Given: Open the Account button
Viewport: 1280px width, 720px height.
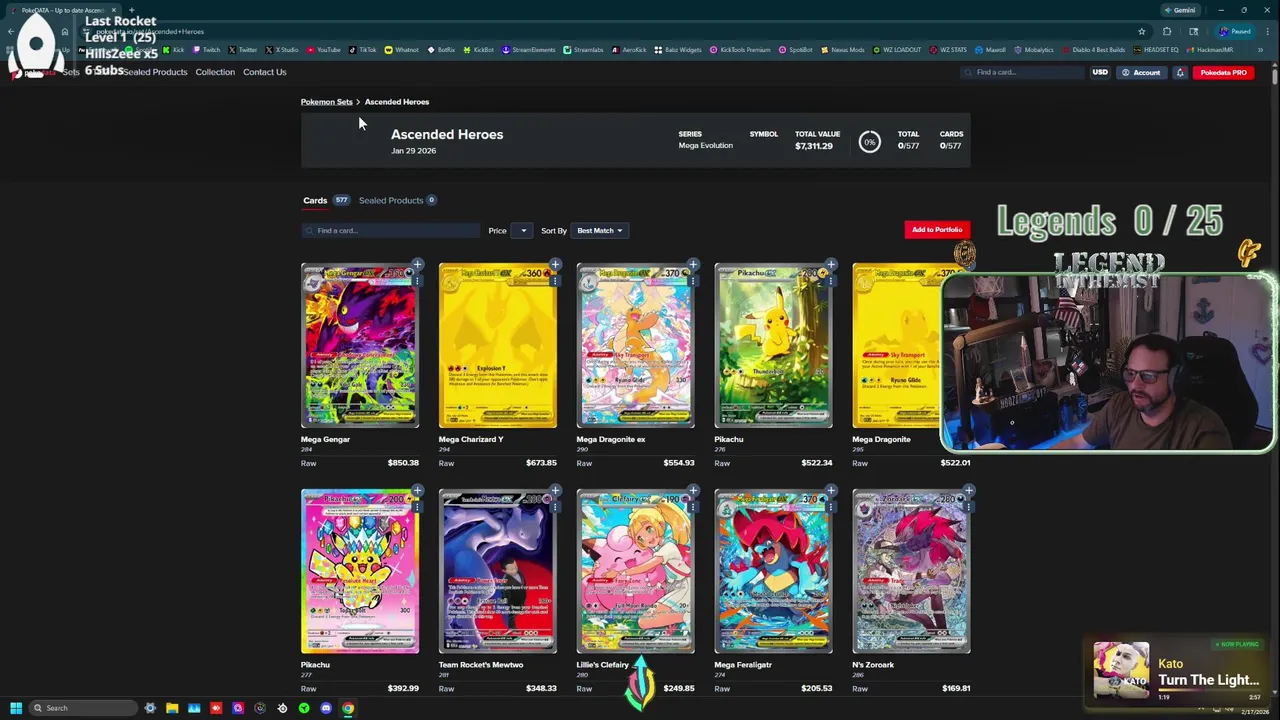Looking at the screenshot, I should click(1140, 72).
